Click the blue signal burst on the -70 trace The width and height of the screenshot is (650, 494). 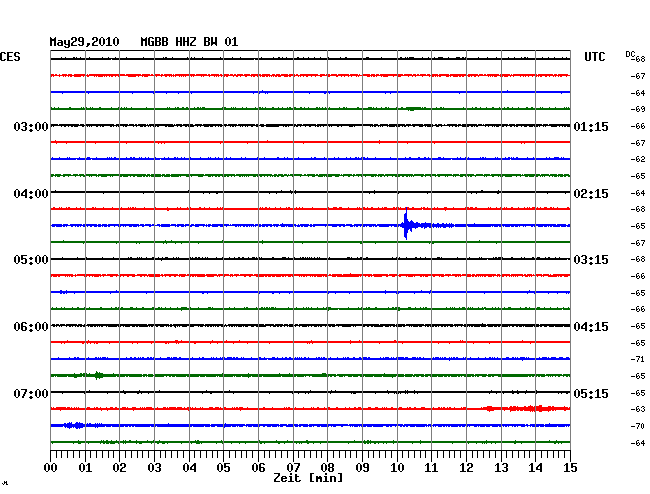(75, 425)
